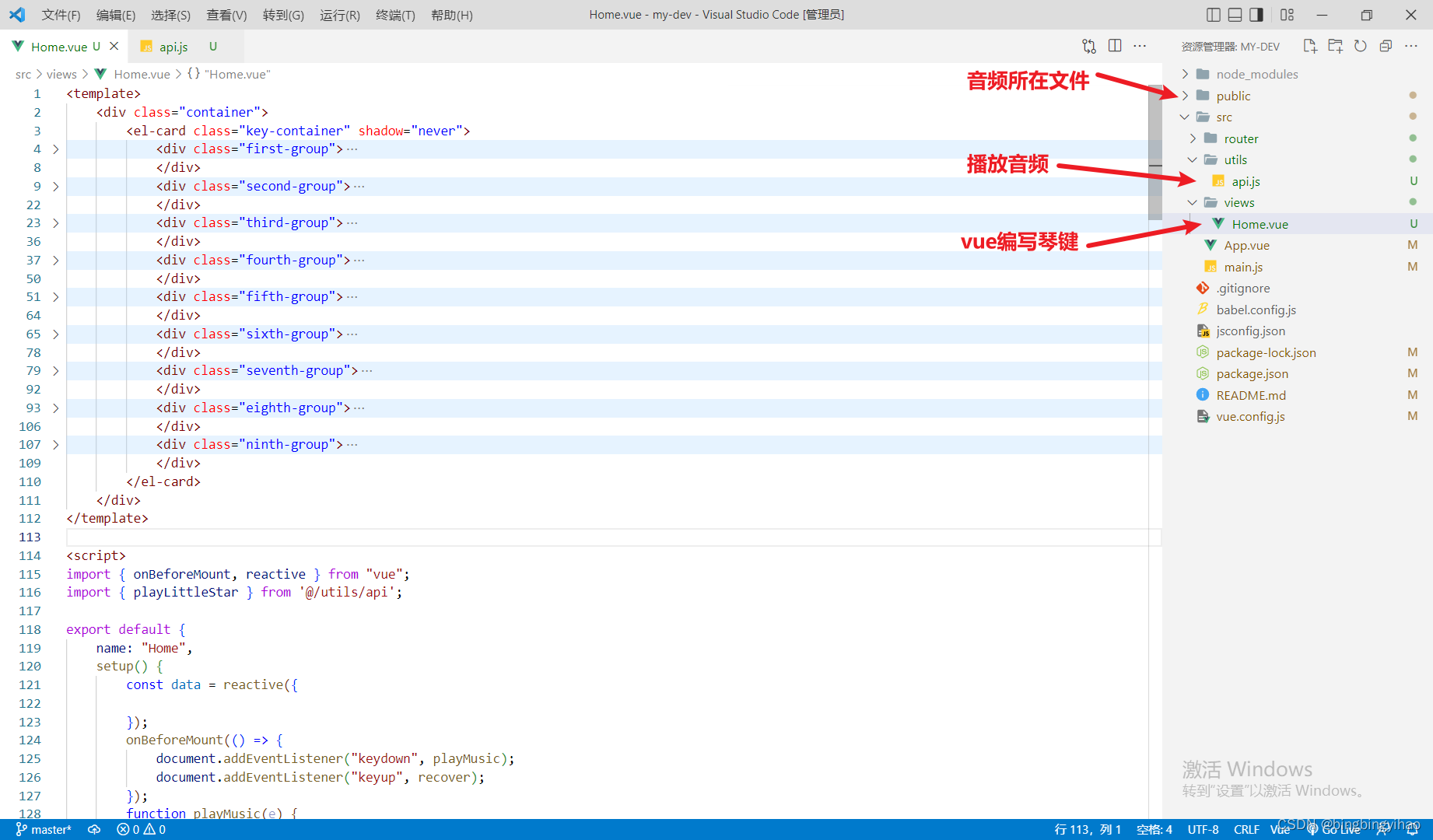
Task: Toggle the bottom panel layout icon
Action: click(1235, 15)
